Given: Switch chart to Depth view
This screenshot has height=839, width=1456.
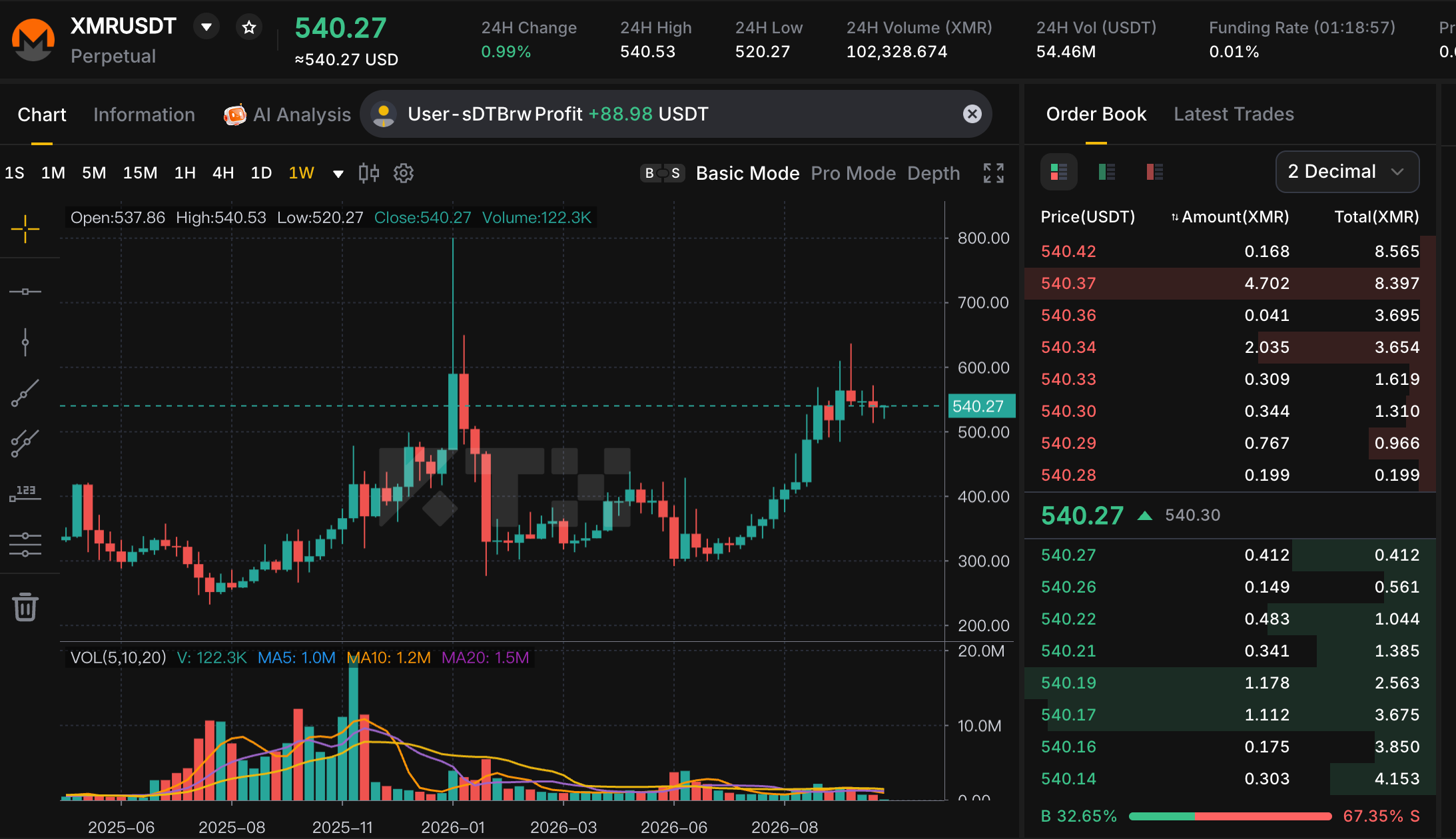Looking at the screenshot, I should point(934,173).
